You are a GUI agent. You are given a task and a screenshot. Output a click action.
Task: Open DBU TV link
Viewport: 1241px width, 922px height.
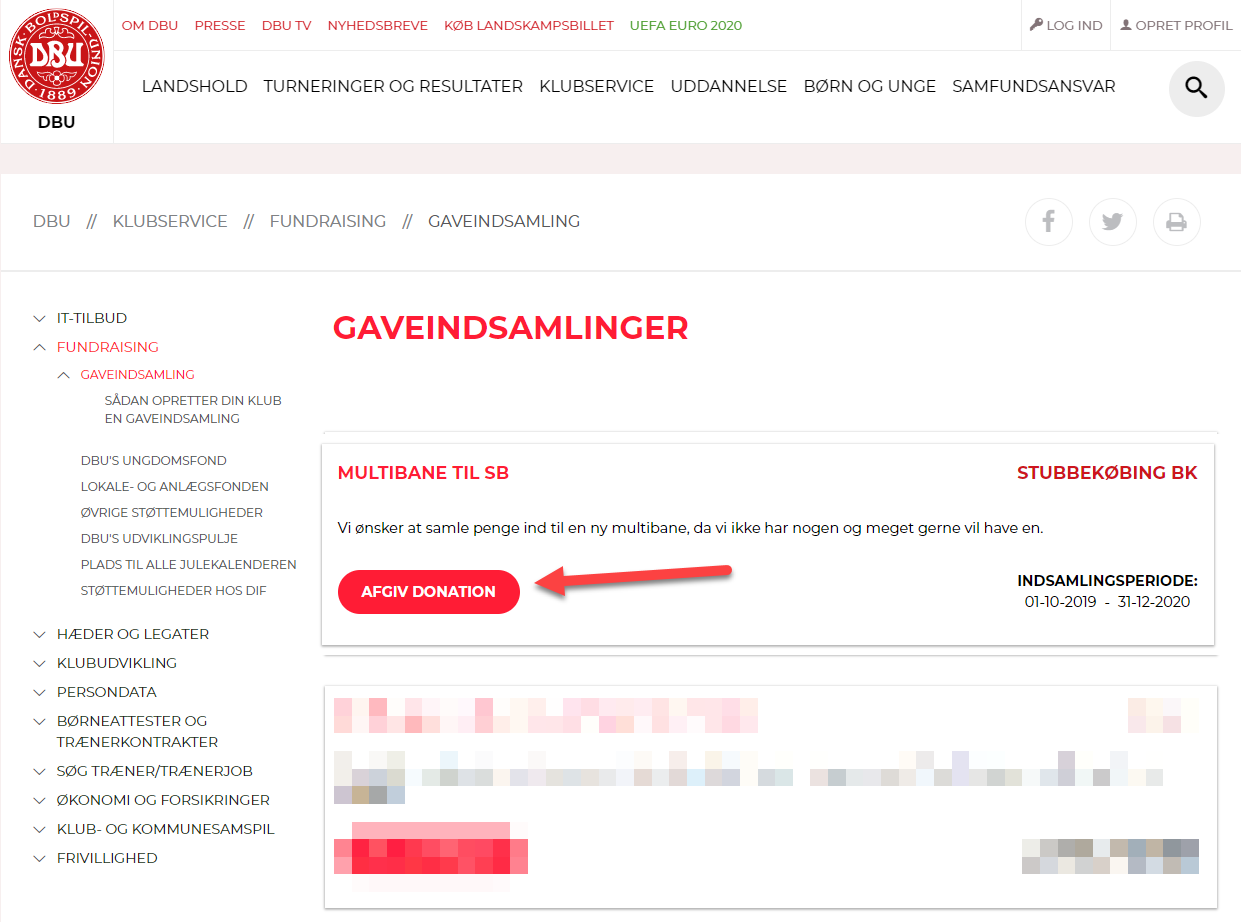tap(287, 26)
